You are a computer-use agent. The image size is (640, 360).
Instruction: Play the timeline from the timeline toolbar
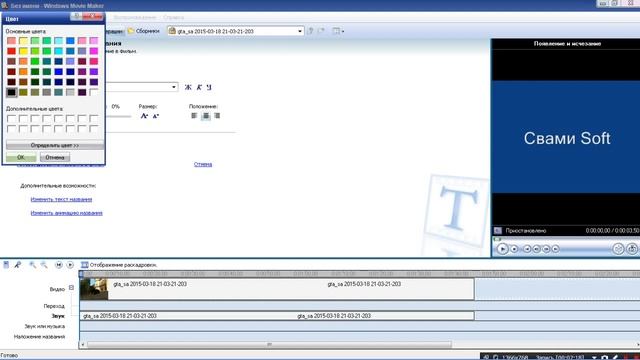point(70,265)
